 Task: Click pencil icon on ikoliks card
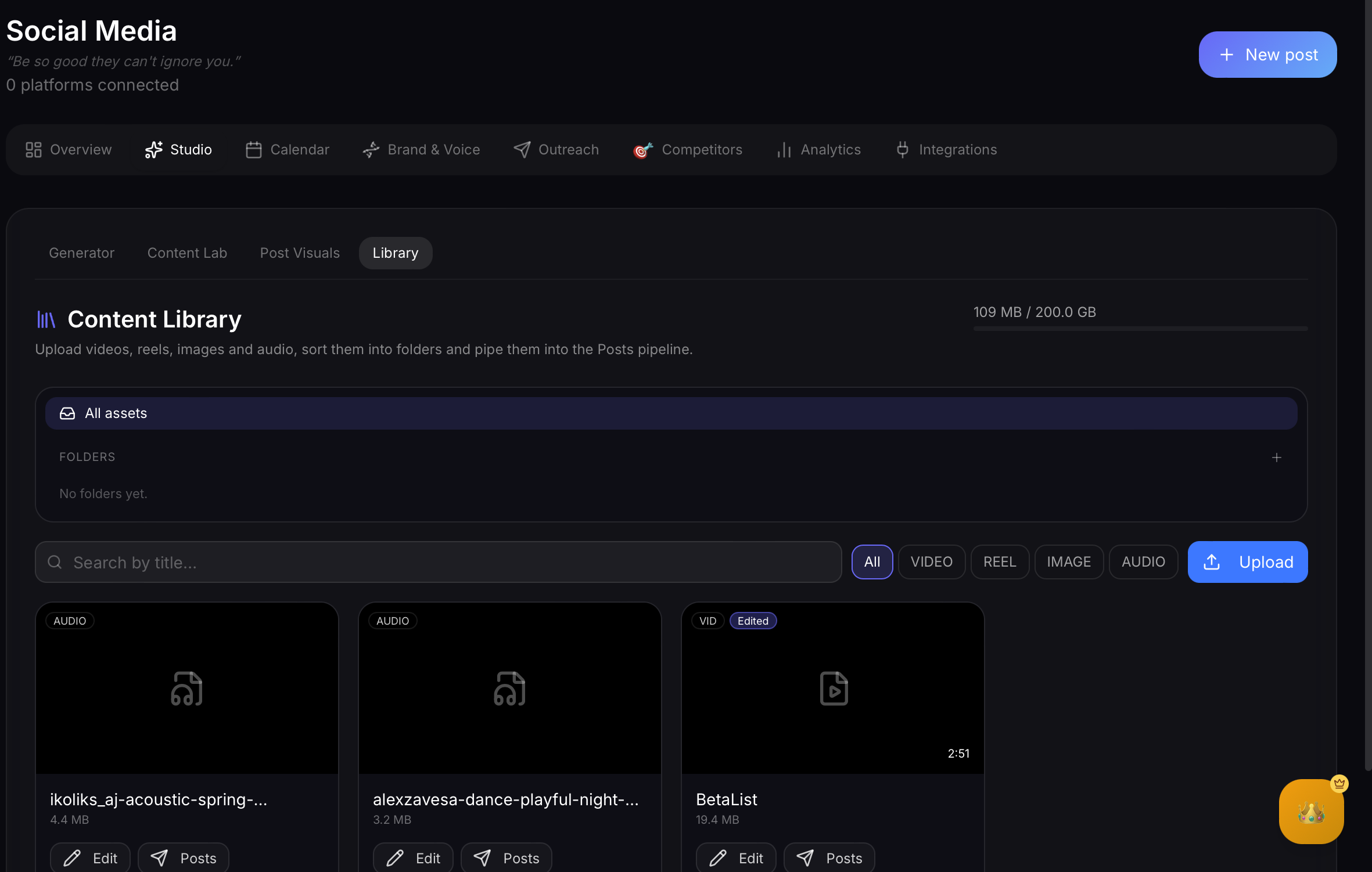pos(72,858)
